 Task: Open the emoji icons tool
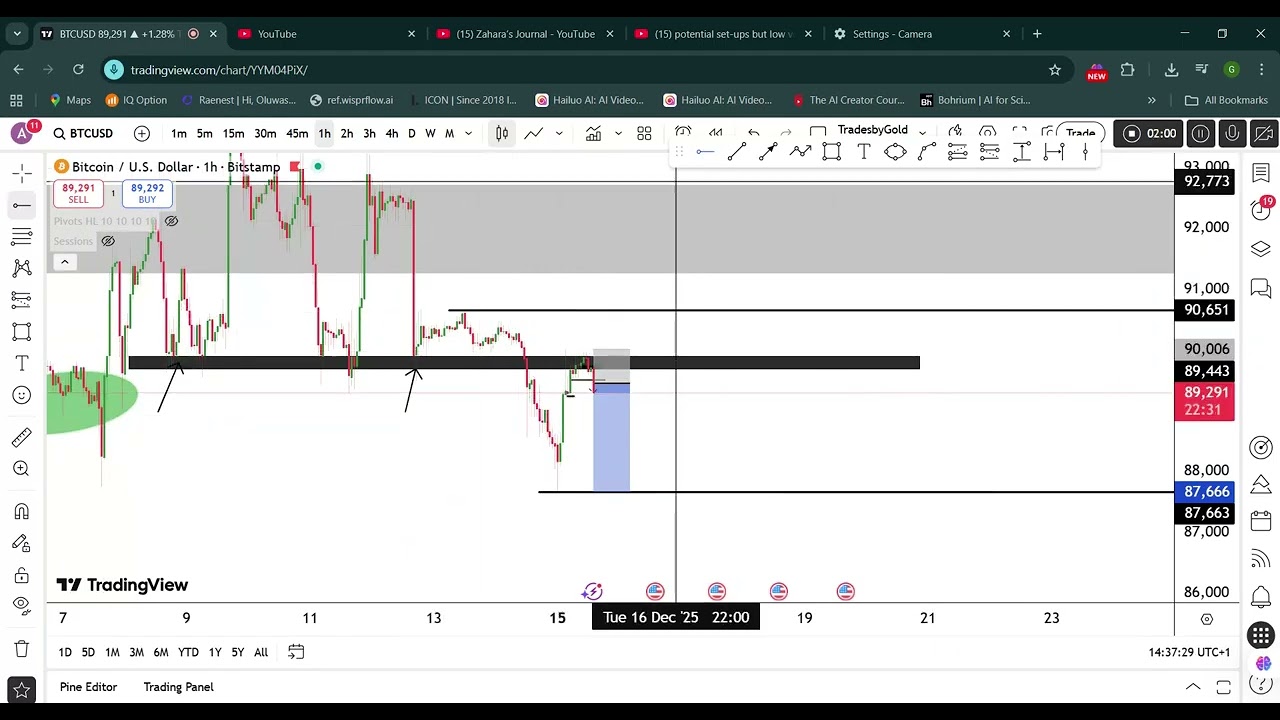point(21,395)
